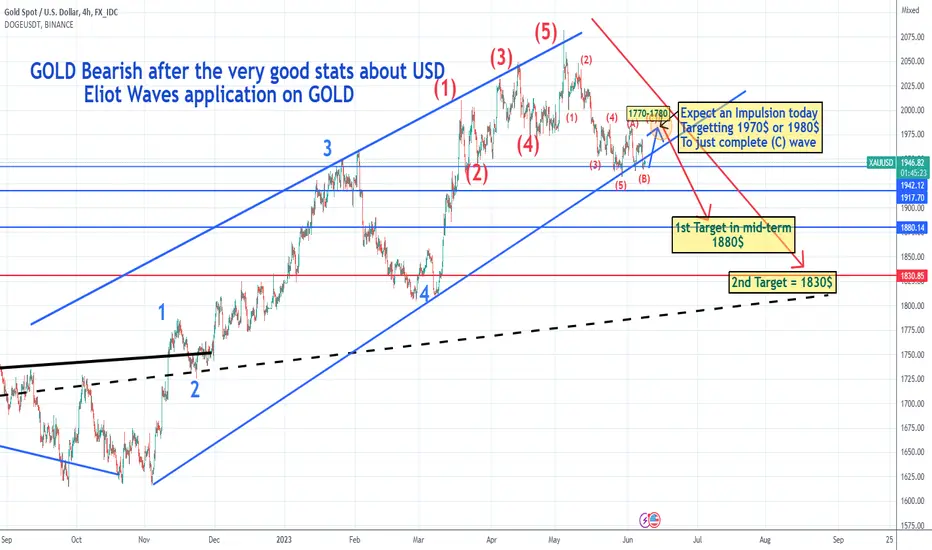Screen dimensions: 932x550
Task: Select the blue 1917.70 price label
Action: coord(913,197)
